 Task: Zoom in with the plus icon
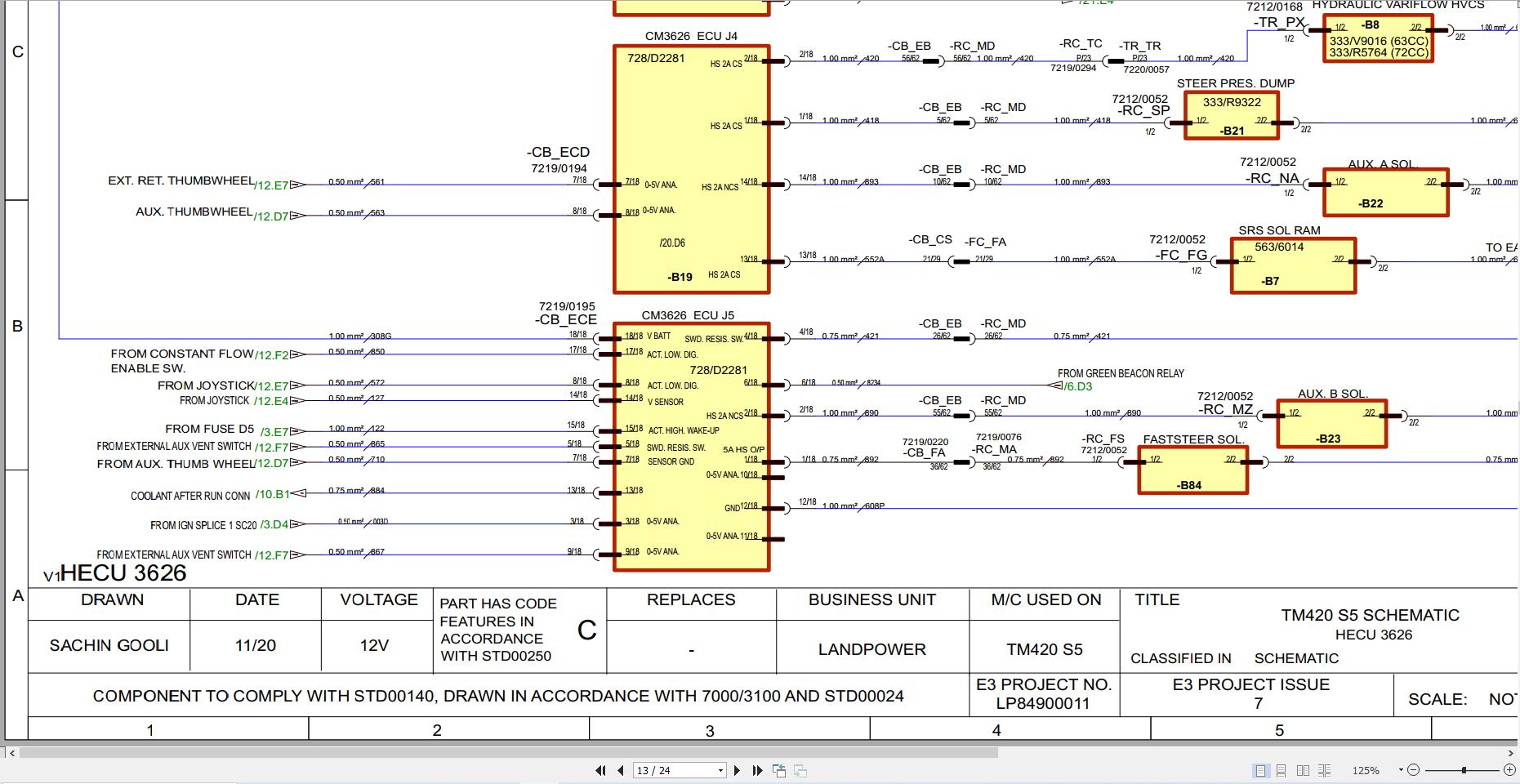click(1509, 769)
